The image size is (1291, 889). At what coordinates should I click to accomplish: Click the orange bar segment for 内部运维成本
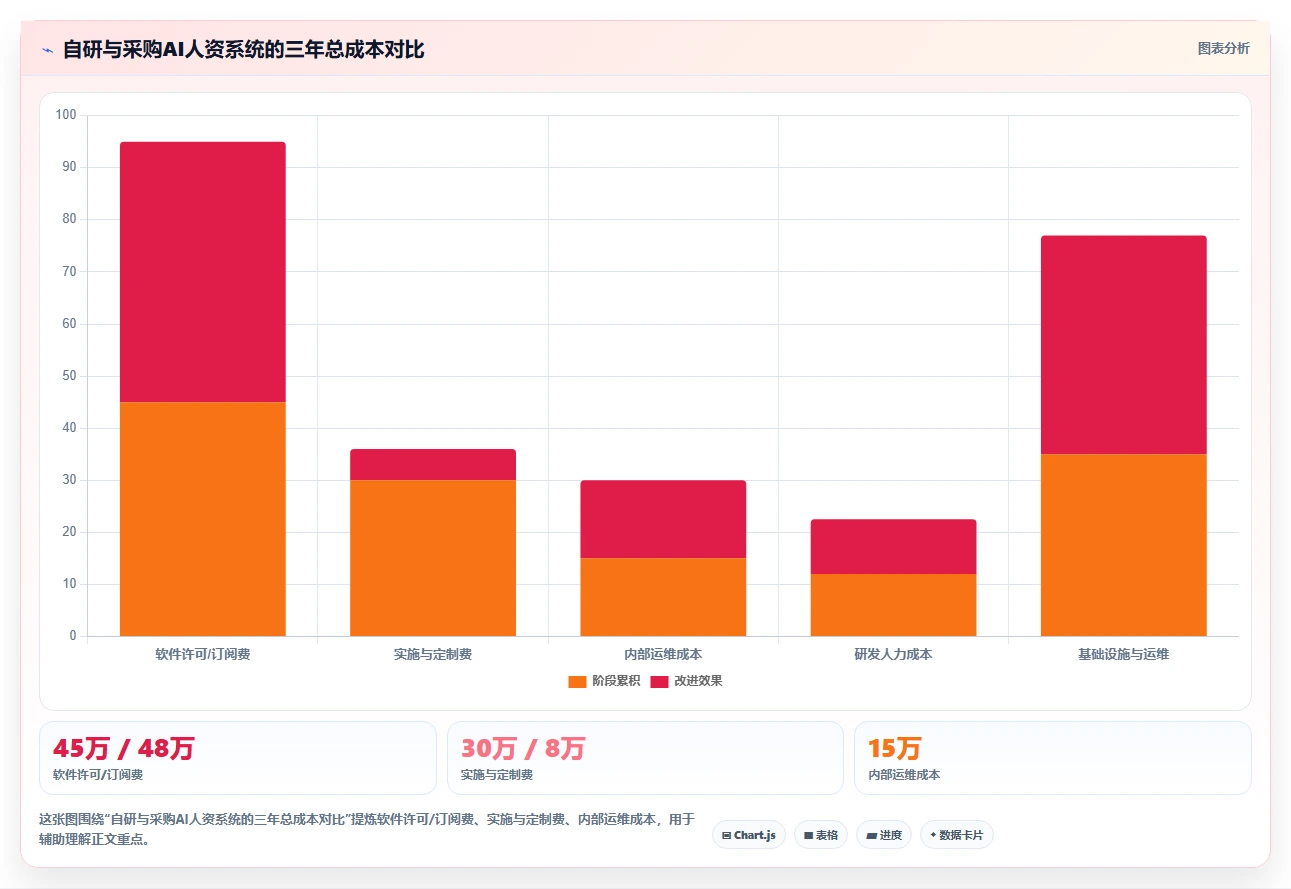pyautogui.click(x=663, y=597)
